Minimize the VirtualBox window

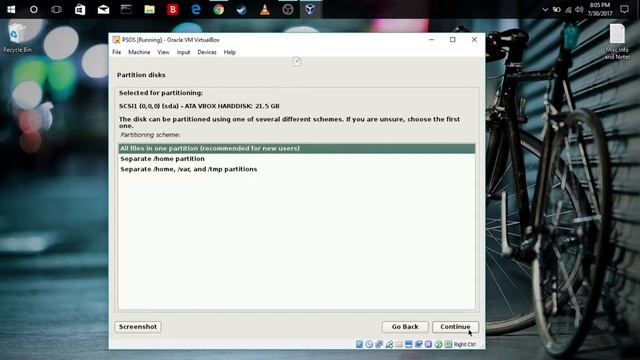[x=431, y=40]
